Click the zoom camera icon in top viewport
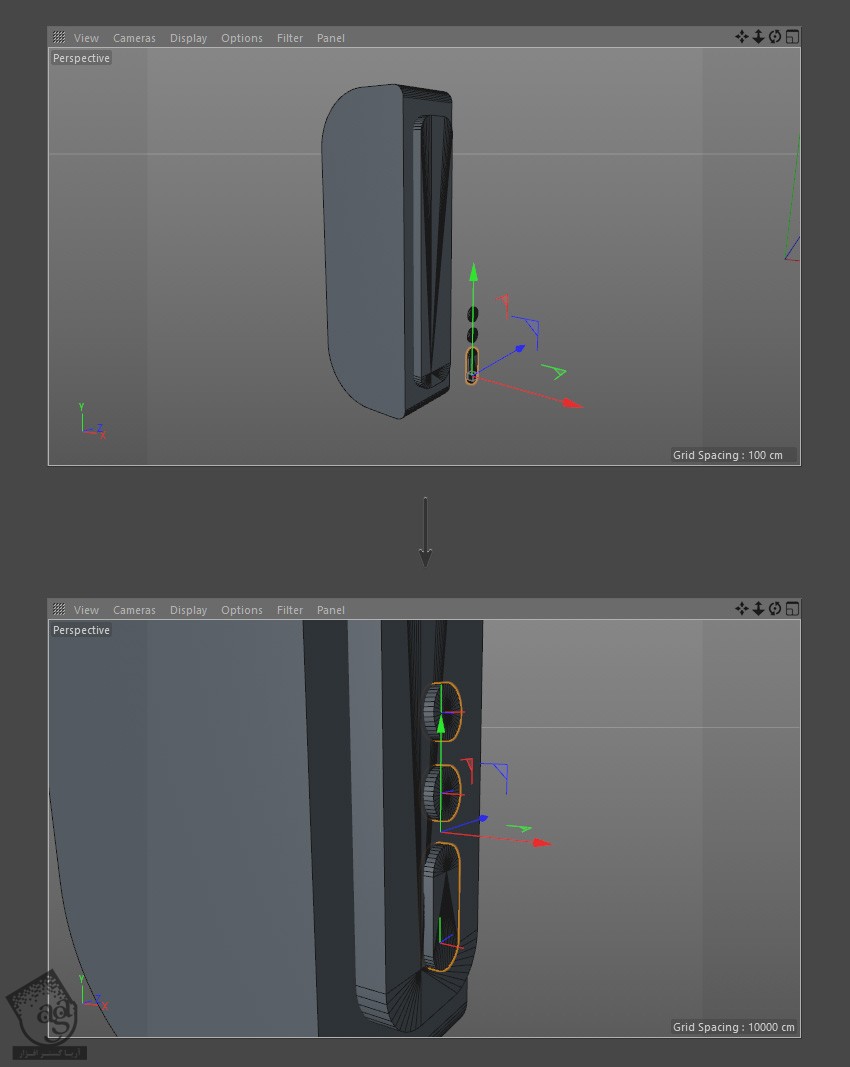 (758, 37)
